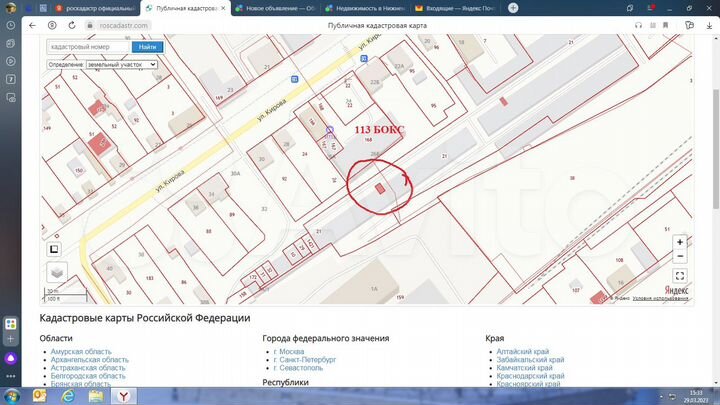Reload the cadastral map page
The height and width of the screenshot is (405, 720).
(x=72, y=25)
